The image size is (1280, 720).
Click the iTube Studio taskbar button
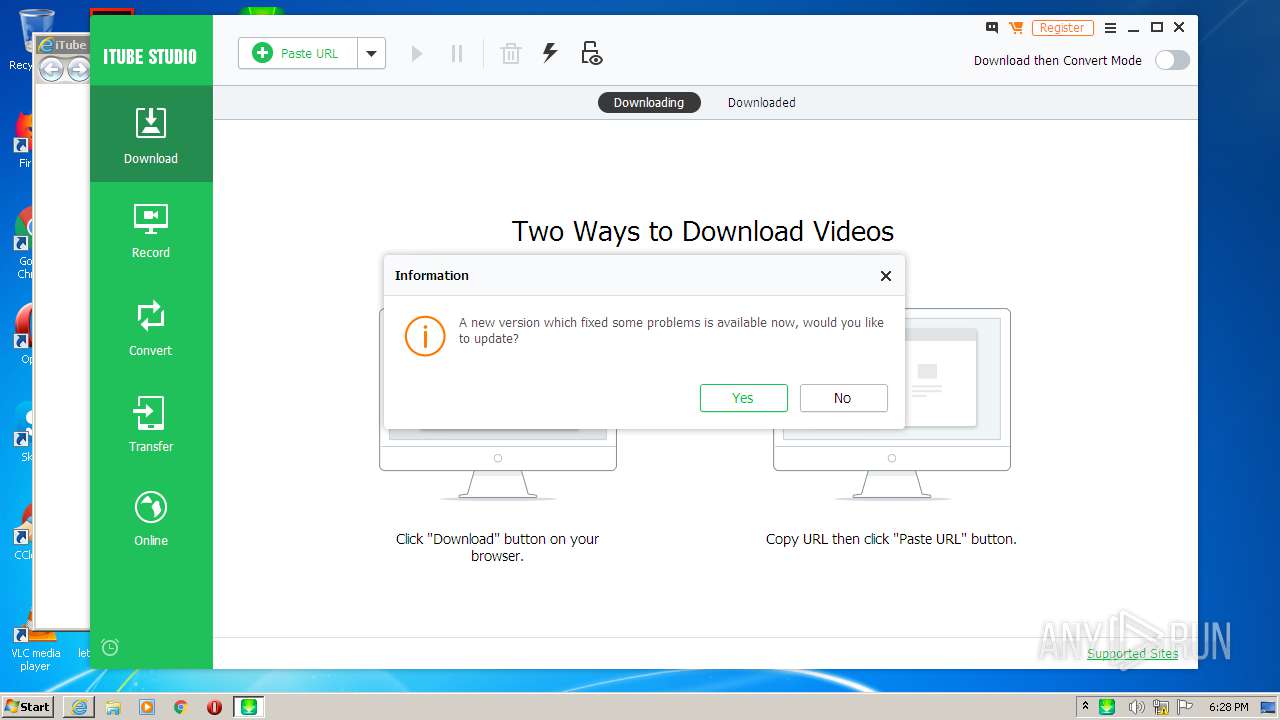tap(249, 707)
